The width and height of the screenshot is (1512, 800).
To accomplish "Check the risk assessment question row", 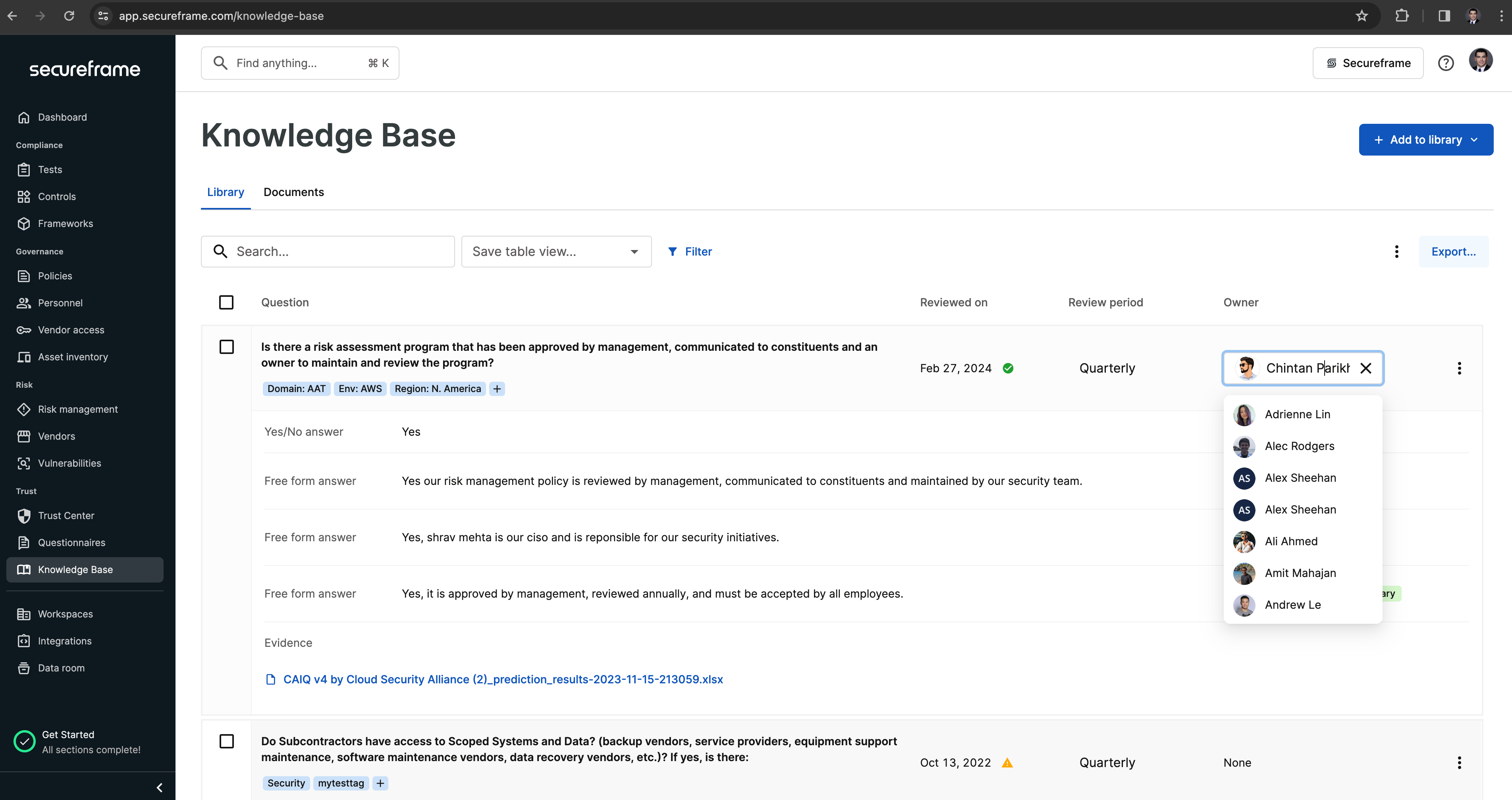I will 227,347.
